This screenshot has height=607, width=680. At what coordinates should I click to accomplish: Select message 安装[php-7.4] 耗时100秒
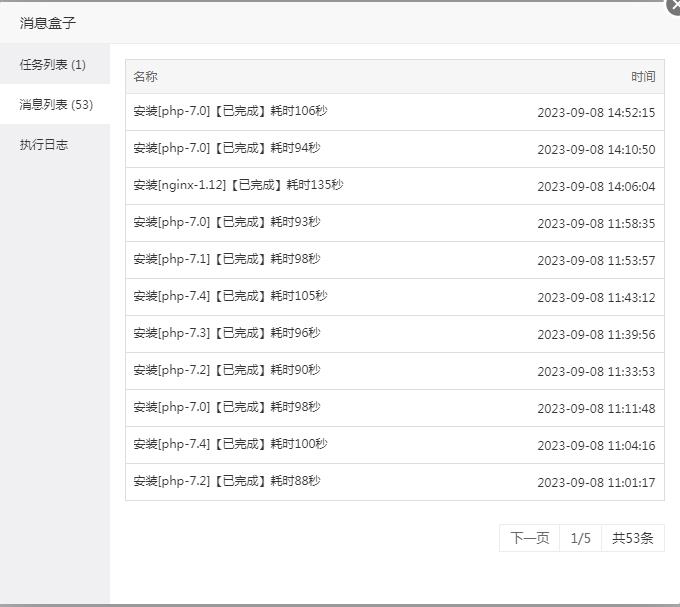pyautogui.click(x=230, y=444)
